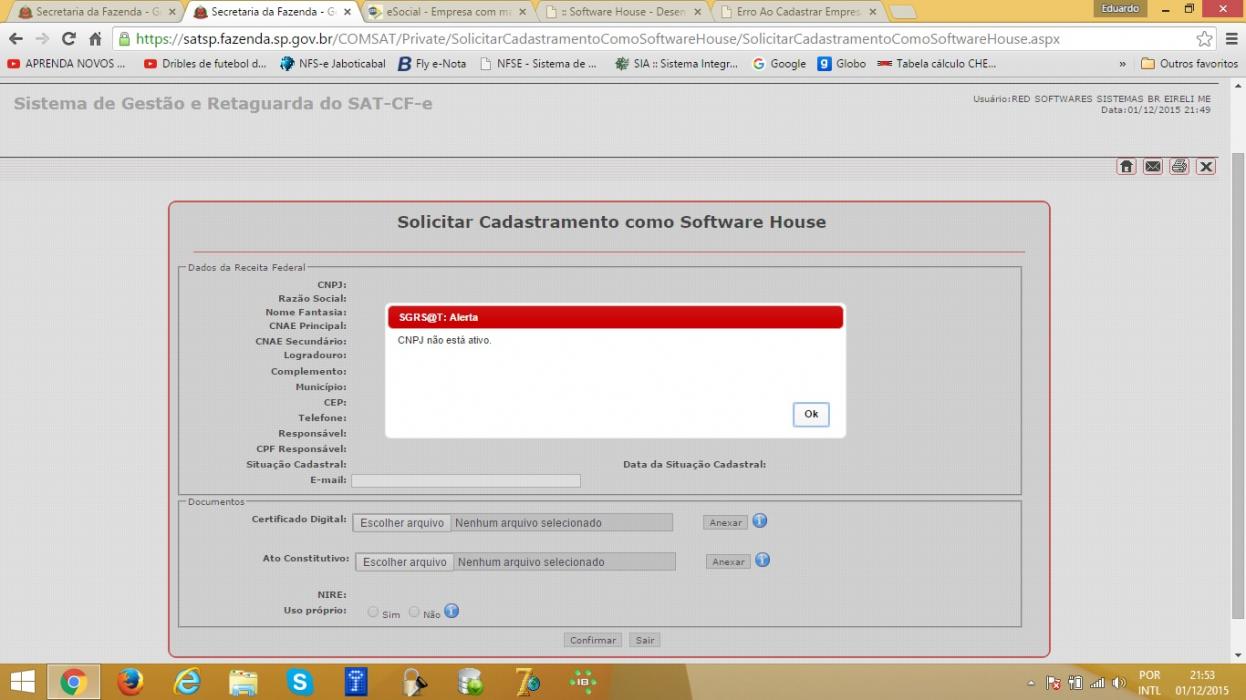The width and height of the screenshot is (1246, 700).
Task: Click the browser home icon
Action: pos(95,39)
